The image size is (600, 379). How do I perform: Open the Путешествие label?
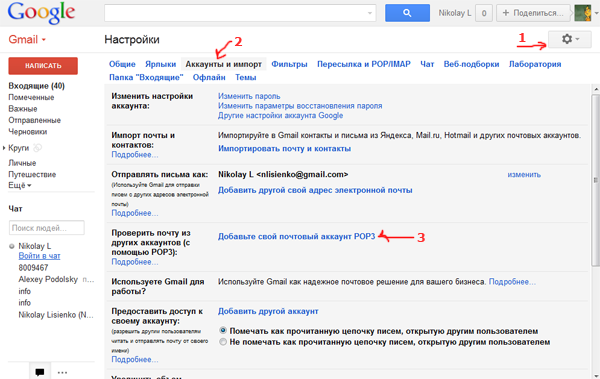pos(32,175)
